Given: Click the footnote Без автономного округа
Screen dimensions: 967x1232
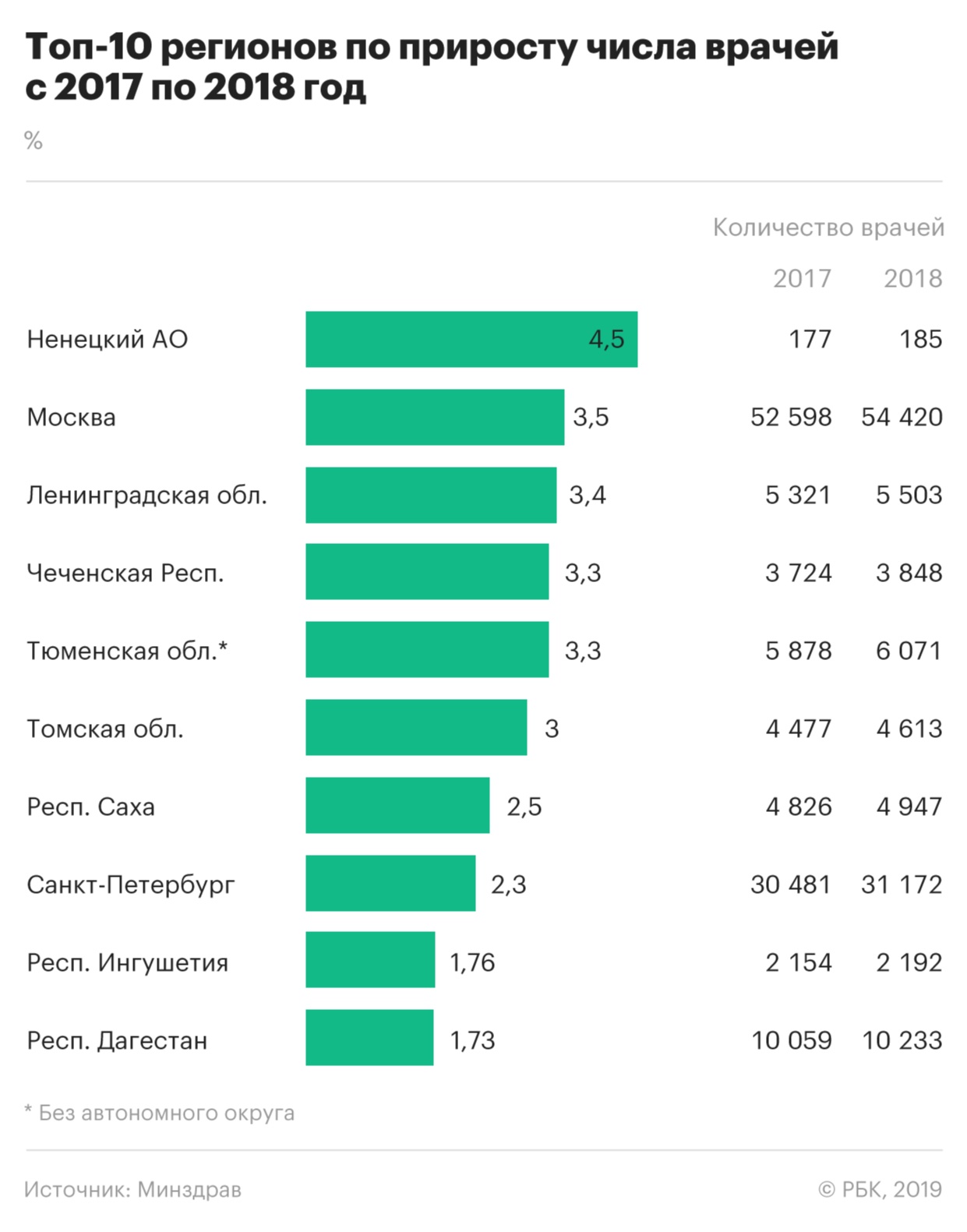Looking at the screenshot, I should [160, 1113].
